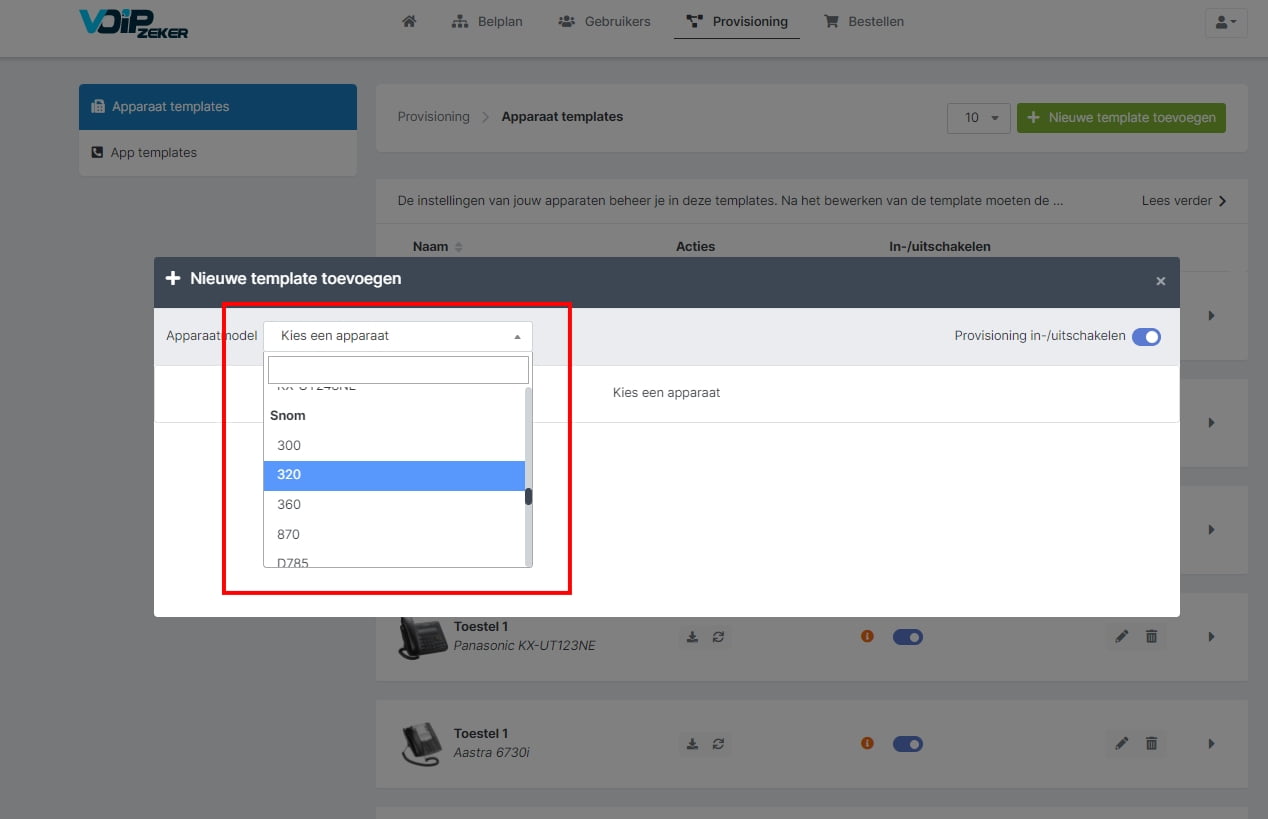The image size is (1268, 819).
Task: Select Snom 870 from the list
Action: click(394, 535)
